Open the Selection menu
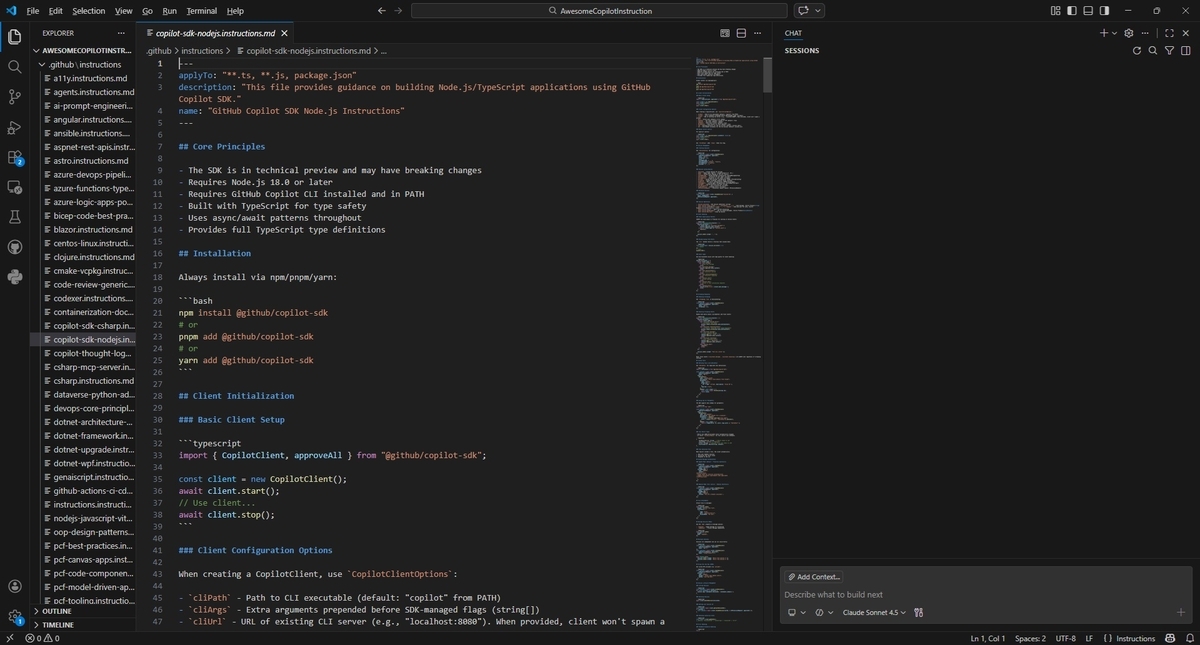1200x645 pixels. click(88, 11)
